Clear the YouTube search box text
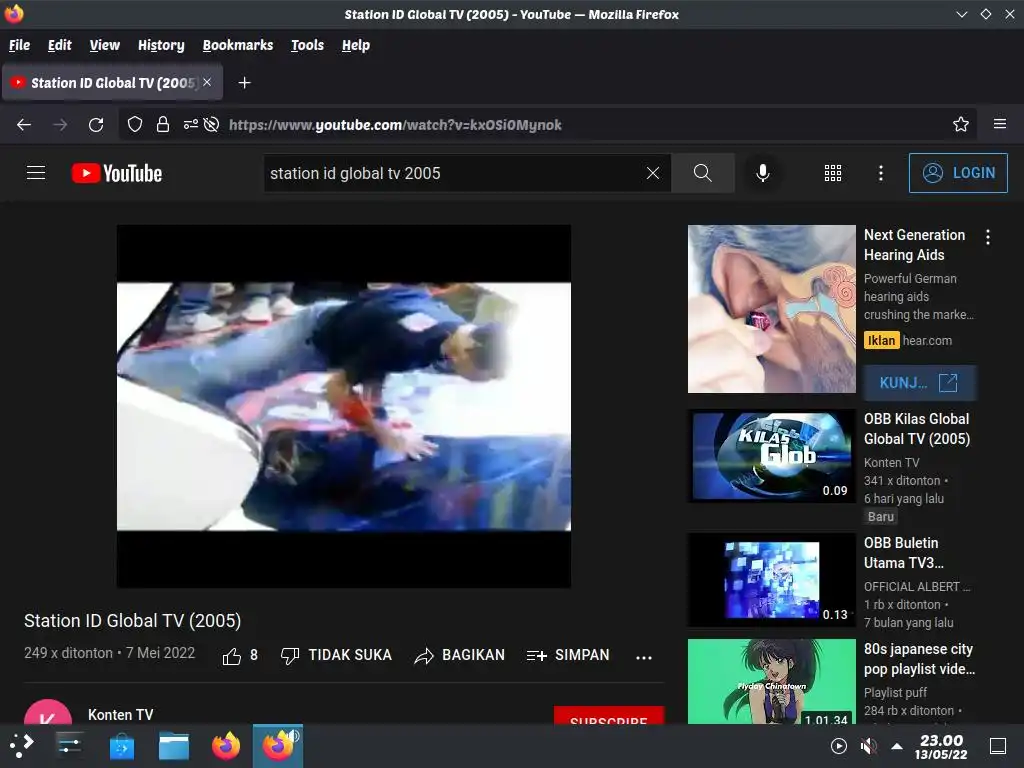Screen dimensions: 1024x768 click(652, 173)
